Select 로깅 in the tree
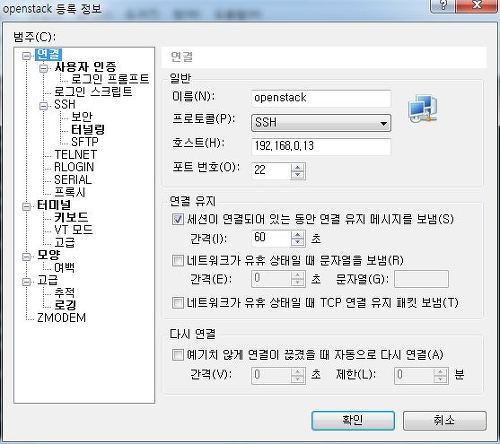Viewport: 500px width, 444px height. pyautogui.click(x=65, y=305)
